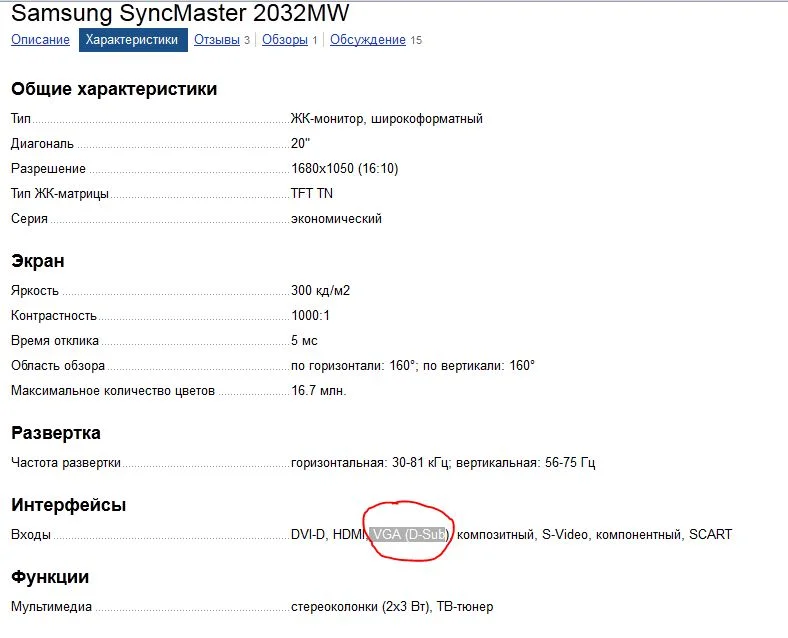Open the Отзывы tab link
The width and height of the screenshot is (788, 638).
(x=217, y=40)
